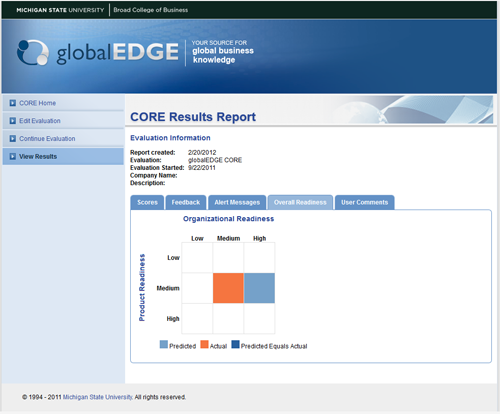Click the evaluation name globalEDGE CORE
The image size is (500, 414).
tap(215, 160)
